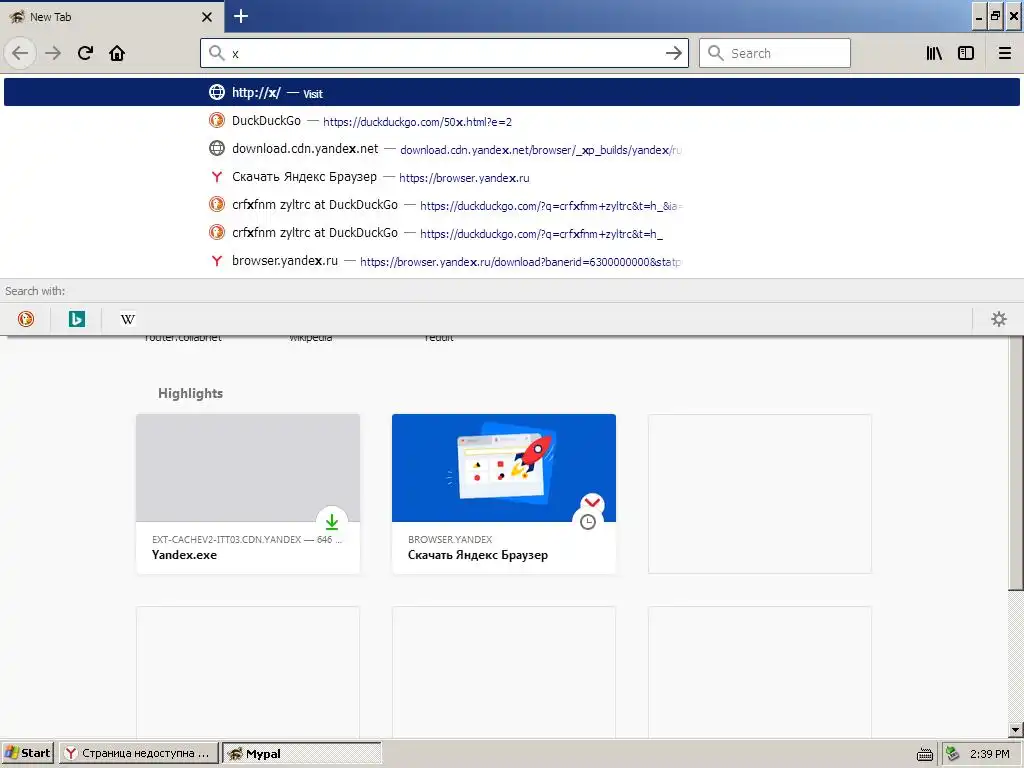This screenshot has width=1024, height=768.
Task: Select browser.yandex.ru download suggestion
Action: [511, 261]
